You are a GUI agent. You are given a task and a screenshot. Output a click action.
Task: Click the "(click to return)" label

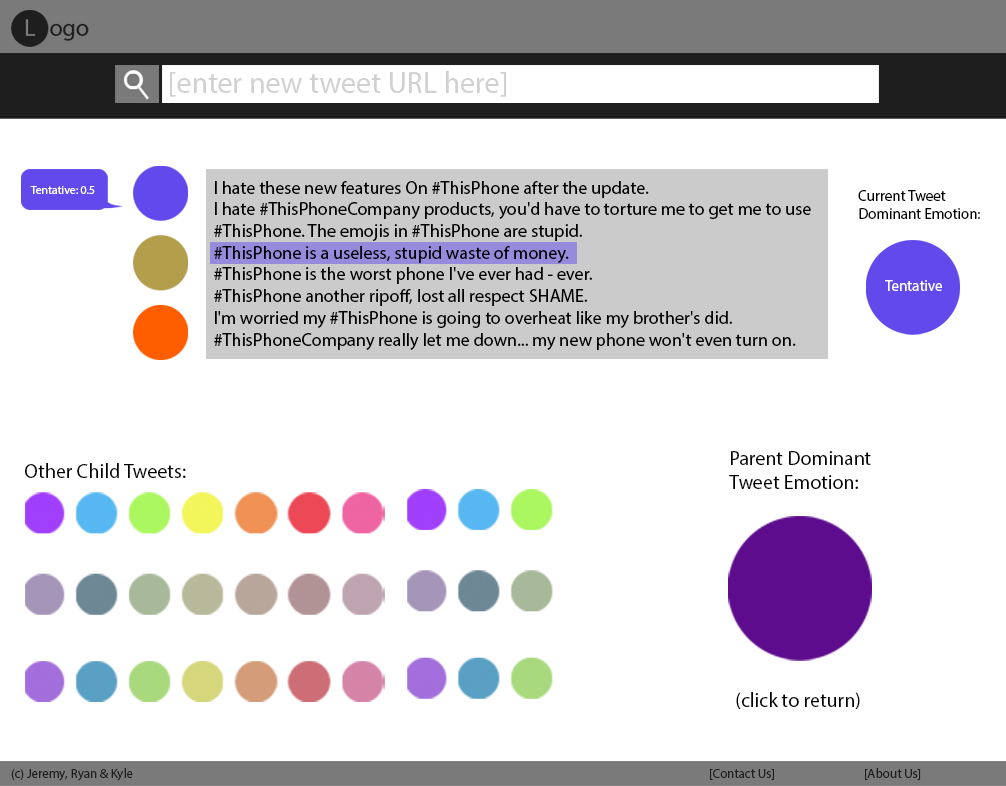click(797, 700)
